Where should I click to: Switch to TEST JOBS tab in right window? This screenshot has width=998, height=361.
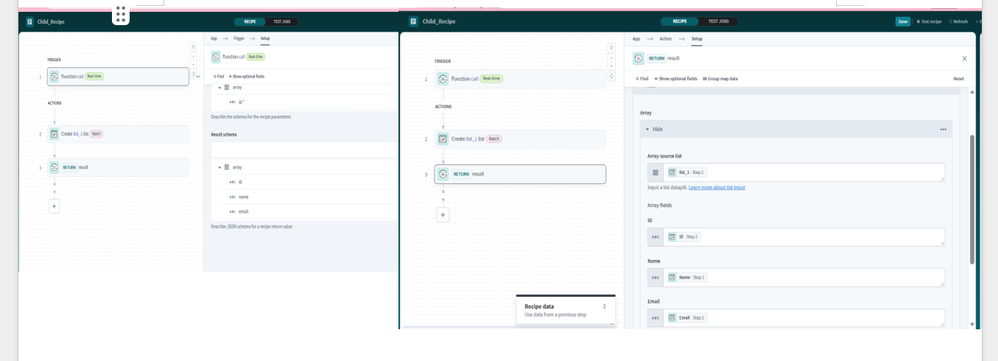718,21
